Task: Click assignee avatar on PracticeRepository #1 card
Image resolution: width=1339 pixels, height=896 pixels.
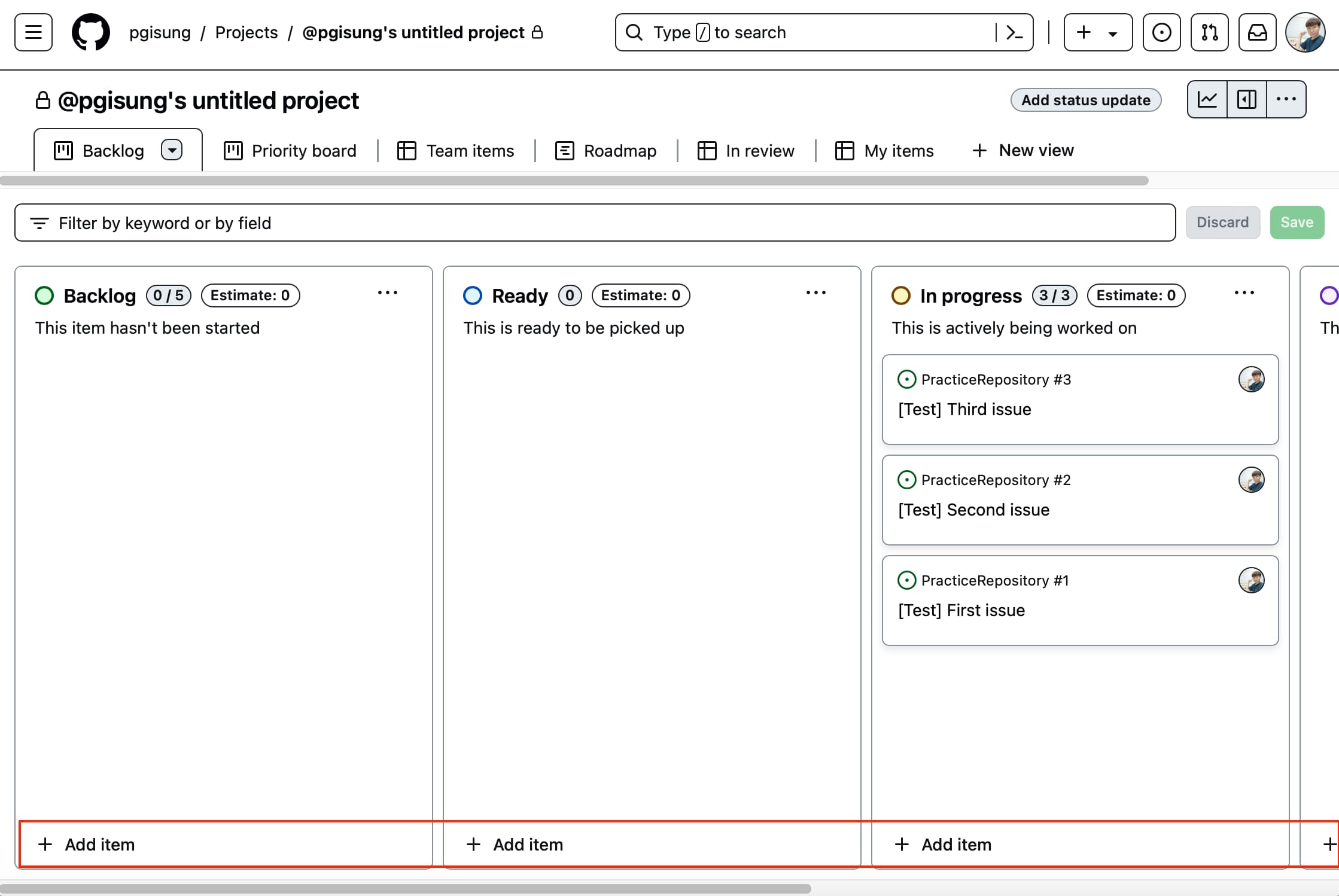Action: click(x=1252, y=580)
